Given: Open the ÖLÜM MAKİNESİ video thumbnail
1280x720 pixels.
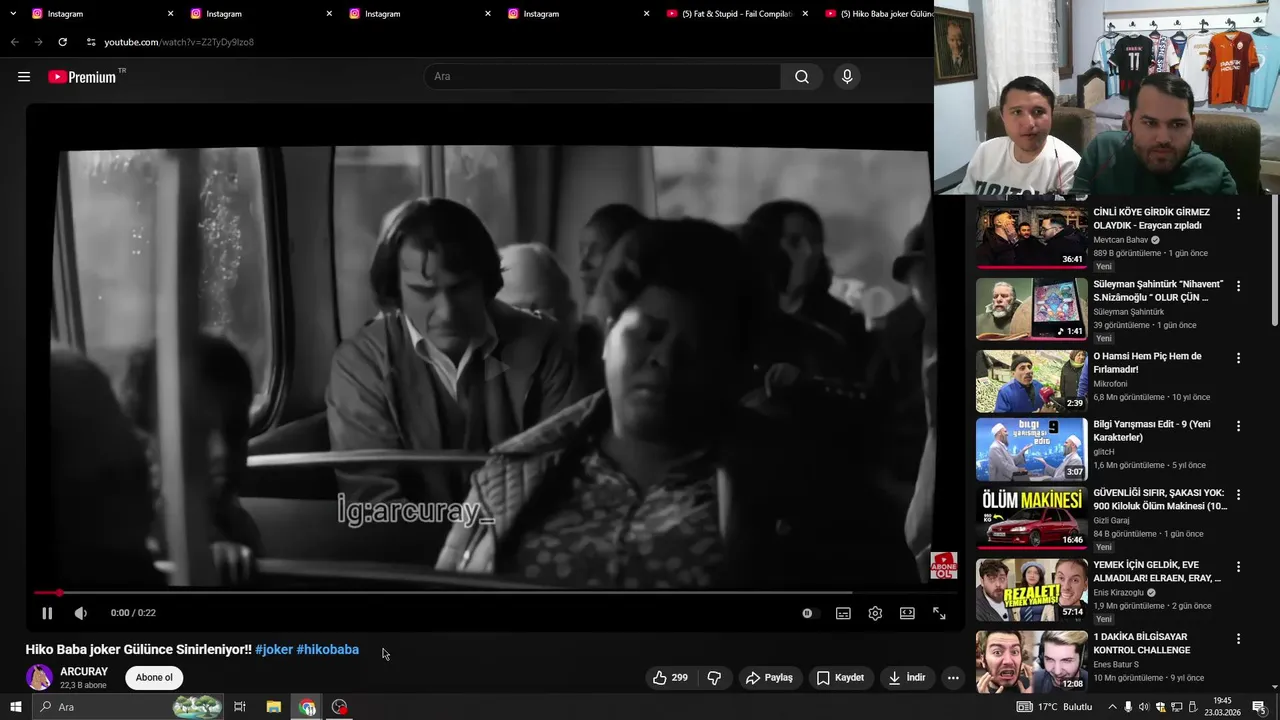Looking at the screenshot, I should tap(1031, 518).
